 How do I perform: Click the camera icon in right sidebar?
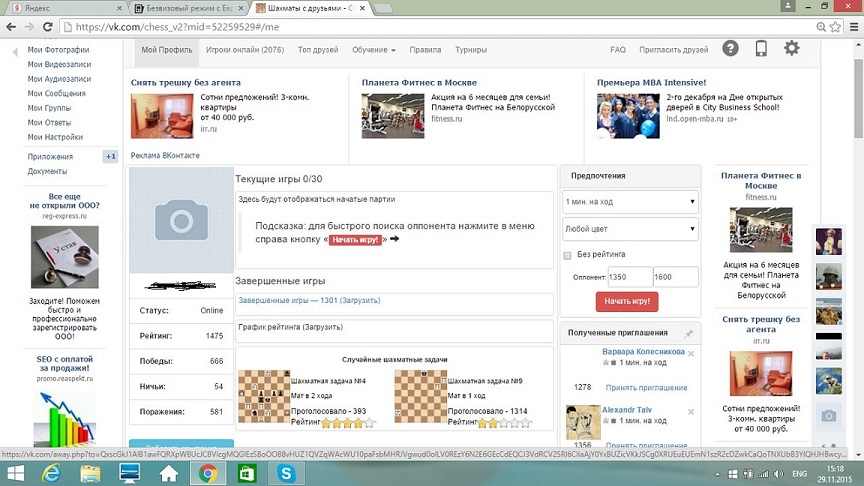pos(828,416)
